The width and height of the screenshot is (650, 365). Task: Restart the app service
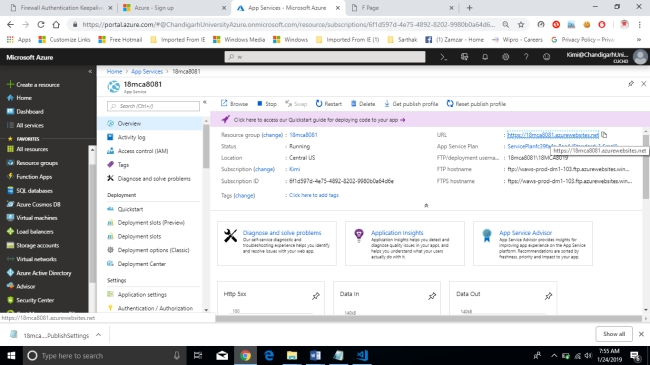click(x=328, y=104)
